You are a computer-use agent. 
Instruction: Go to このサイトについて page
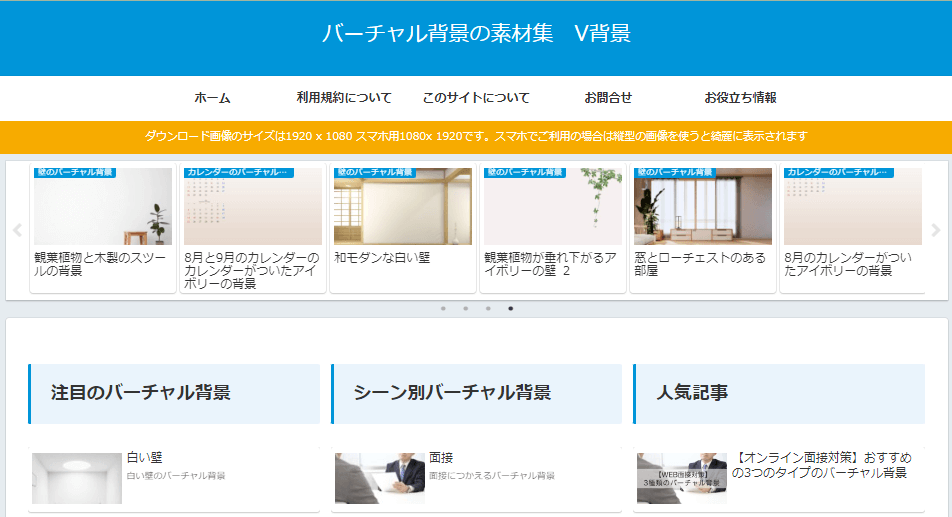(476, 98)
